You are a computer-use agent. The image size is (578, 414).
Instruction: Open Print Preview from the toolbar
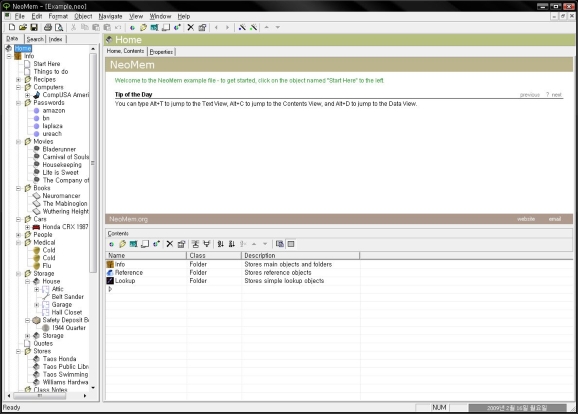tap(59, 27)
